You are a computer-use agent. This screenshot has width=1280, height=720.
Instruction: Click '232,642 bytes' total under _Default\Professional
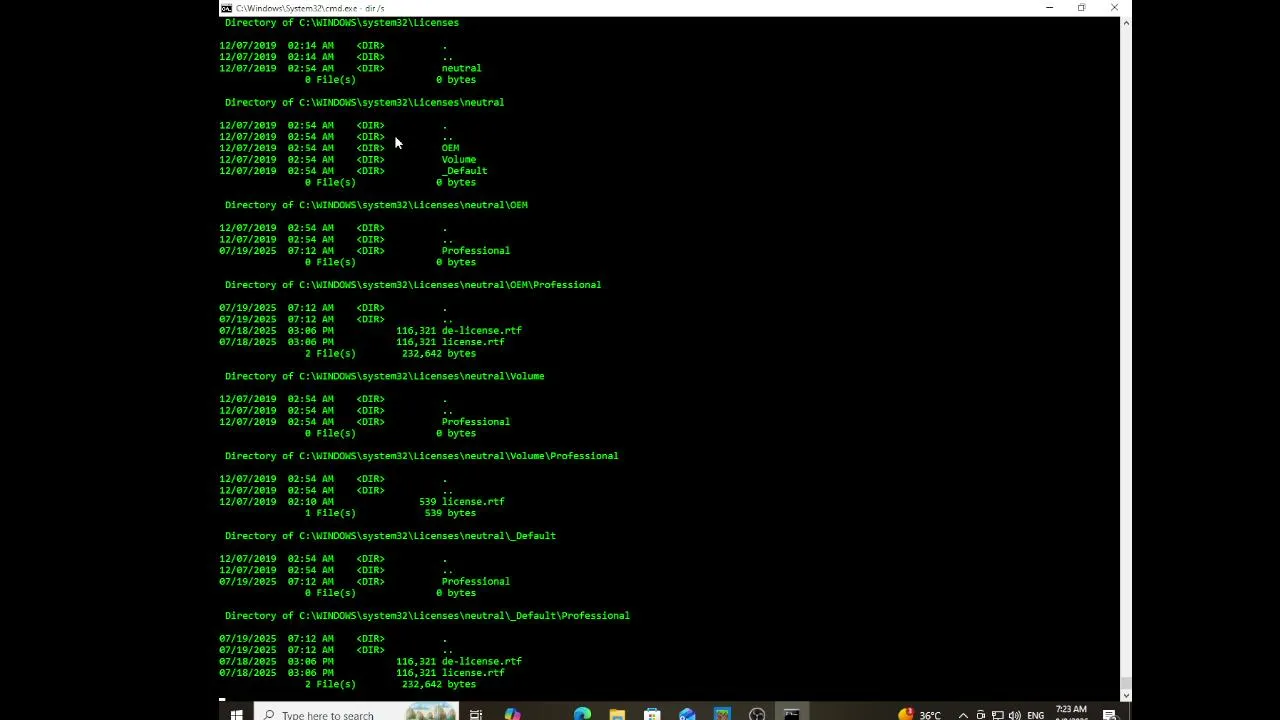(439, 684)
